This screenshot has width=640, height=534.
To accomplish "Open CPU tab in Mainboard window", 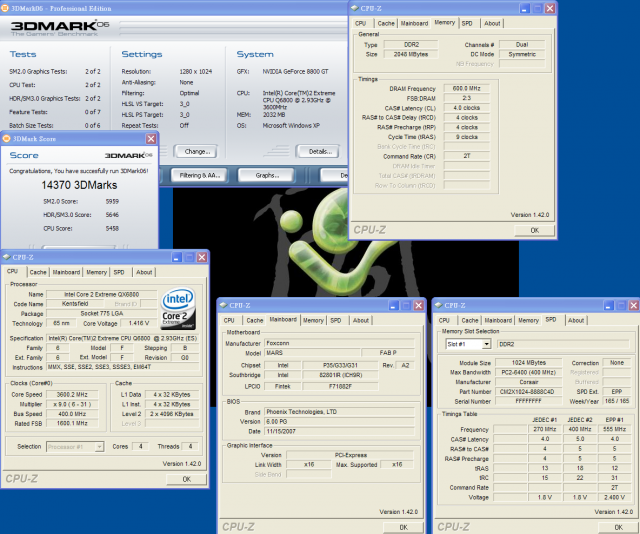I will (229, 320).
